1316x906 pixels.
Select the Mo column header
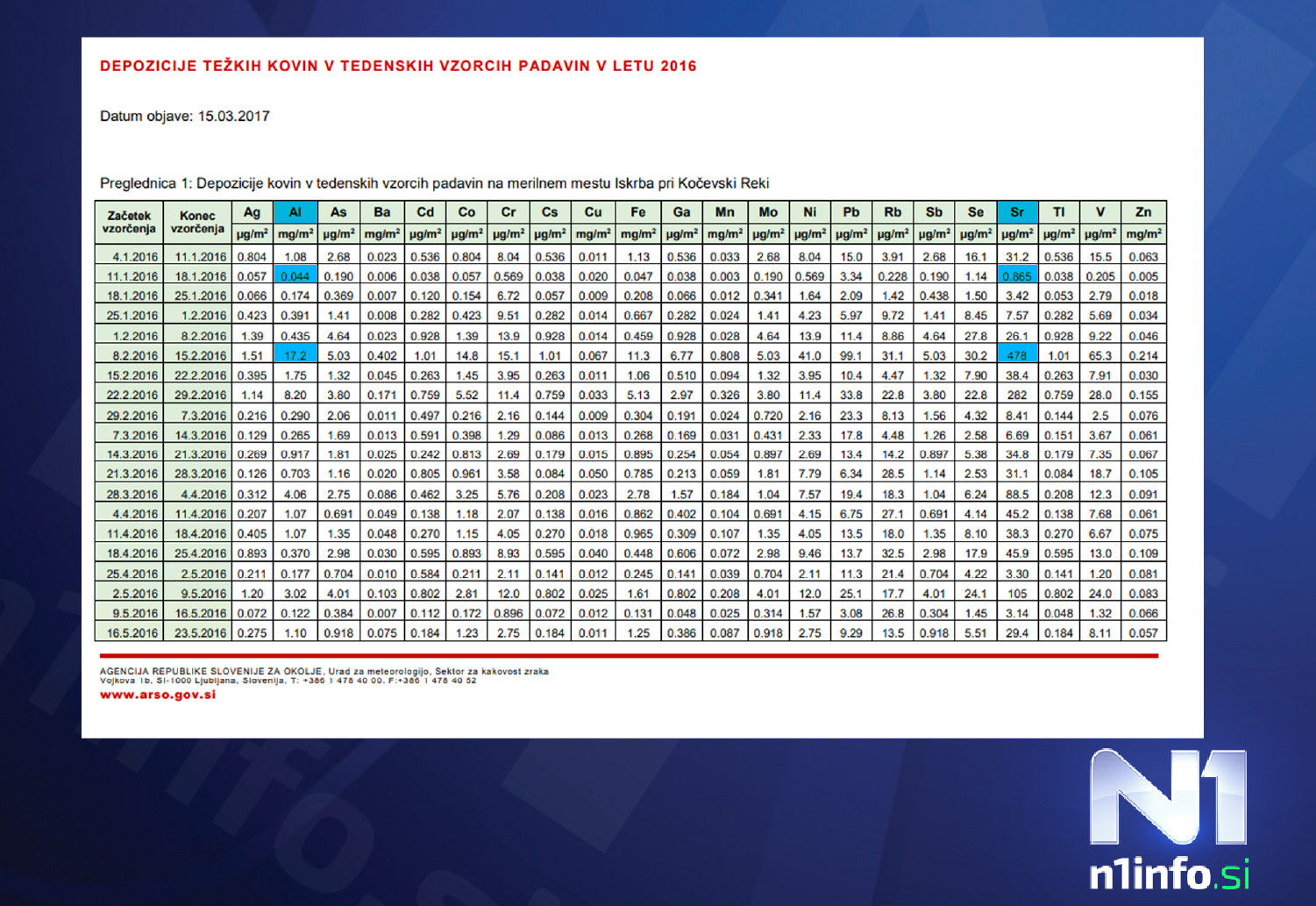click(x=768, y=212)
